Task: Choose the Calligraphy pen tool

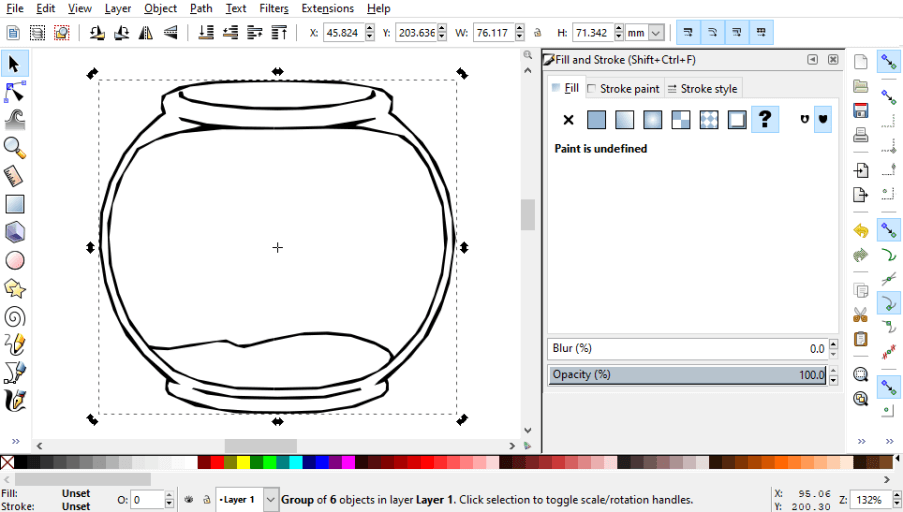Action: tap(15, 400)
